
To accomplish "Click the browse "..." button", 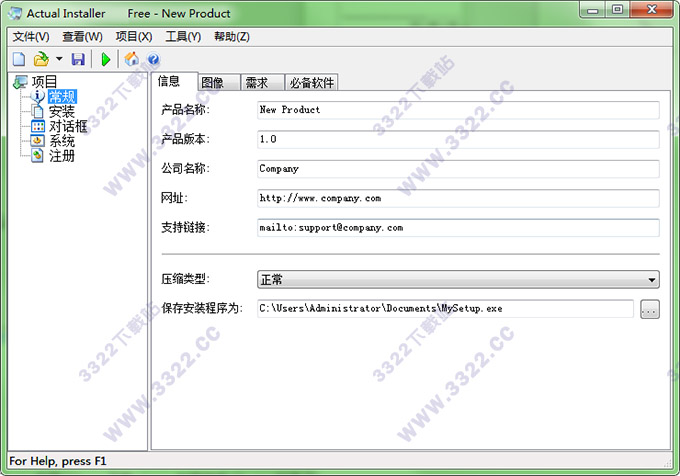I will (650, 309).
